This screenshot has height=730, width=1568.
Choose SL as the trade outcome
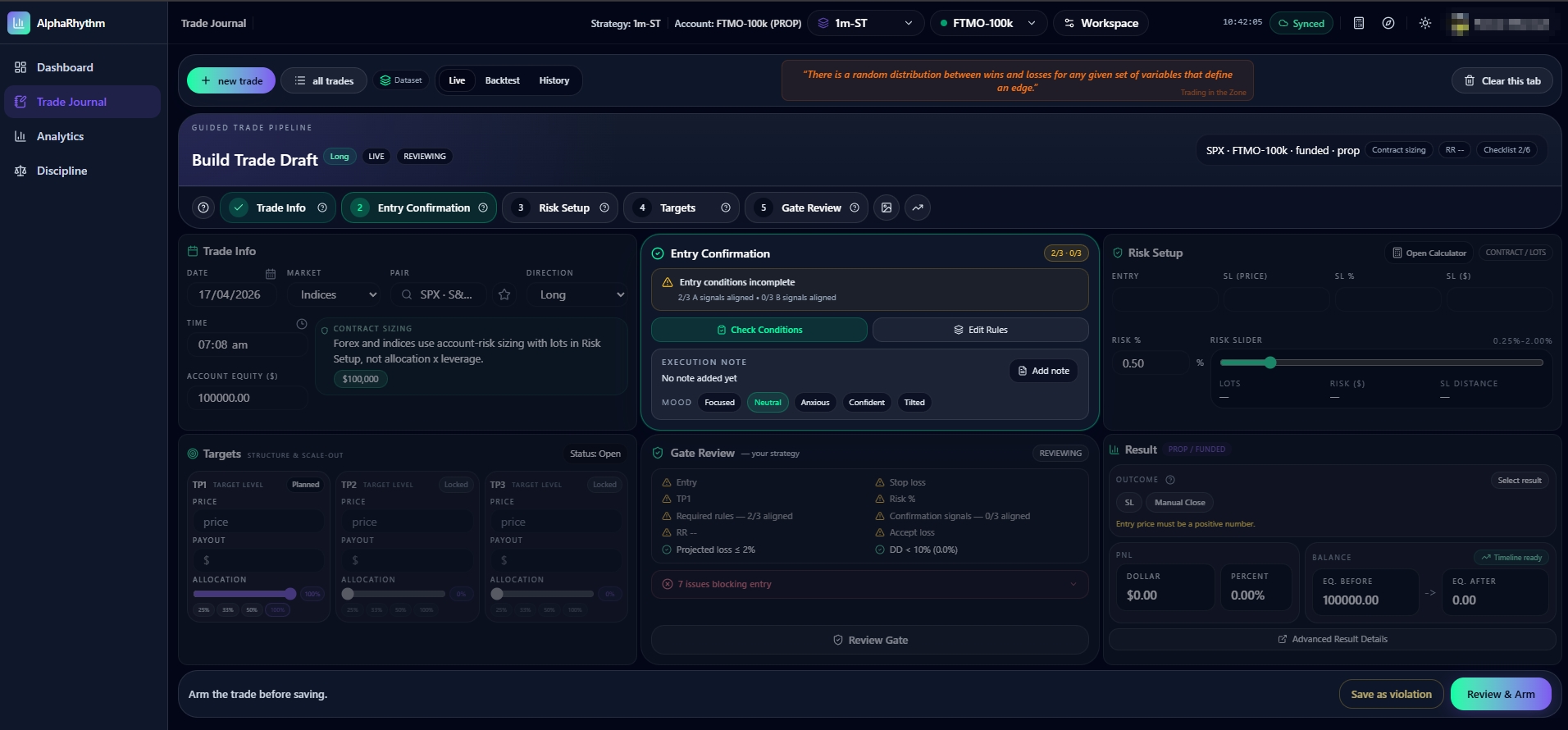pyautogui.click(x=1129, y=503)
